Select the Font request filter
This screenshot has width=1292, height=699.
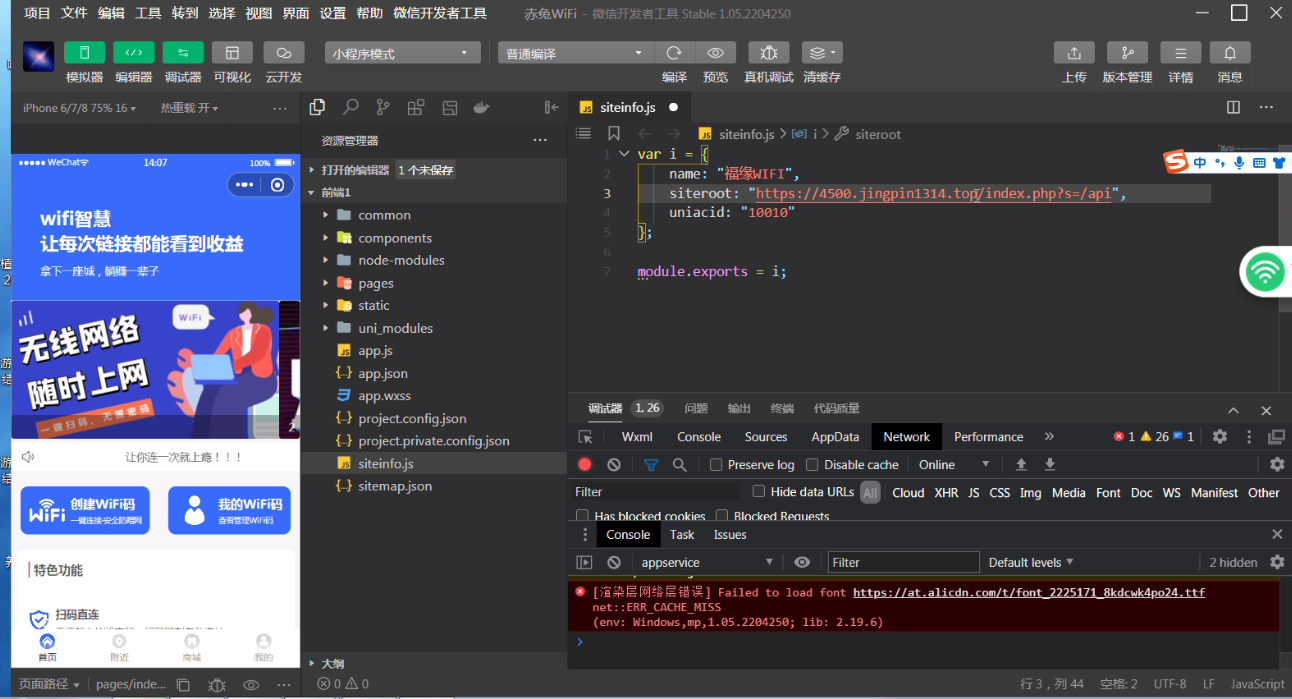point(1108,492)
